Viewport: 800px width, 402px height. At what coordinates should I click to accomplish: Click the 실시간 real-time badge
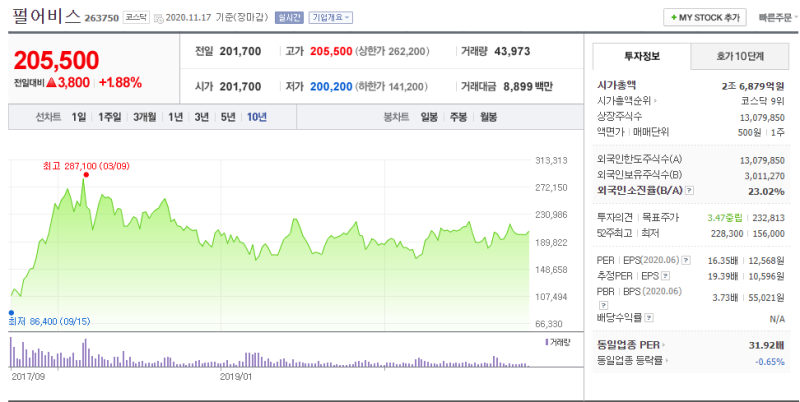[289, 18]
